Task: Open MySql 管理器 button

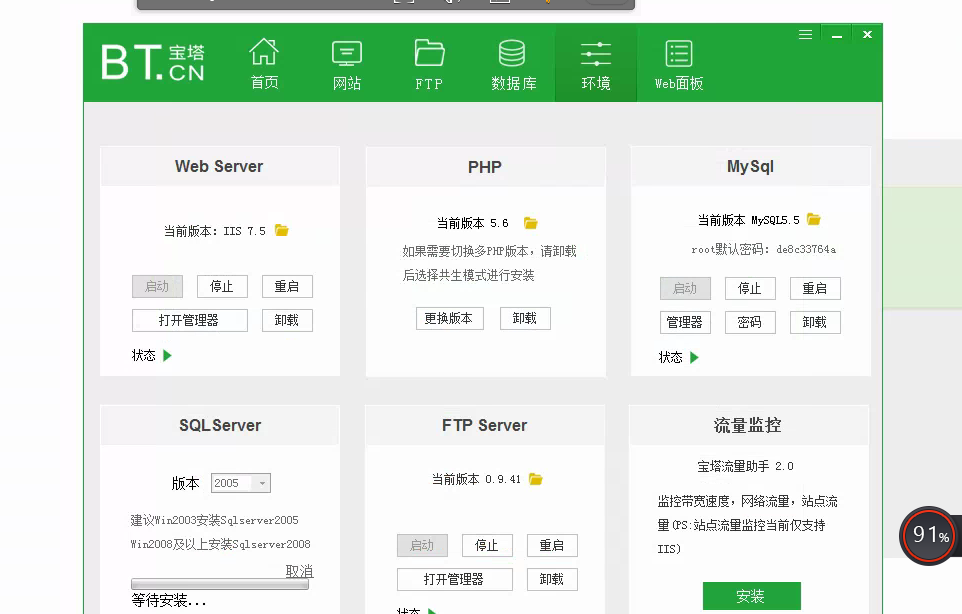Action: (685, 322)
